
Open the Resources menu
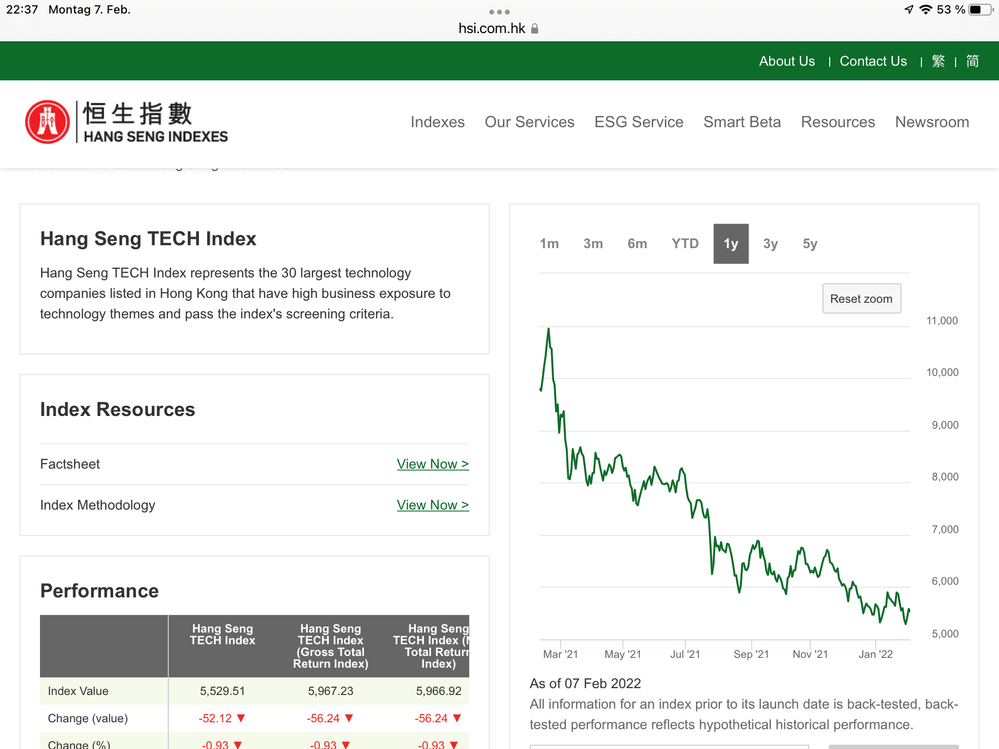[838, 122]
